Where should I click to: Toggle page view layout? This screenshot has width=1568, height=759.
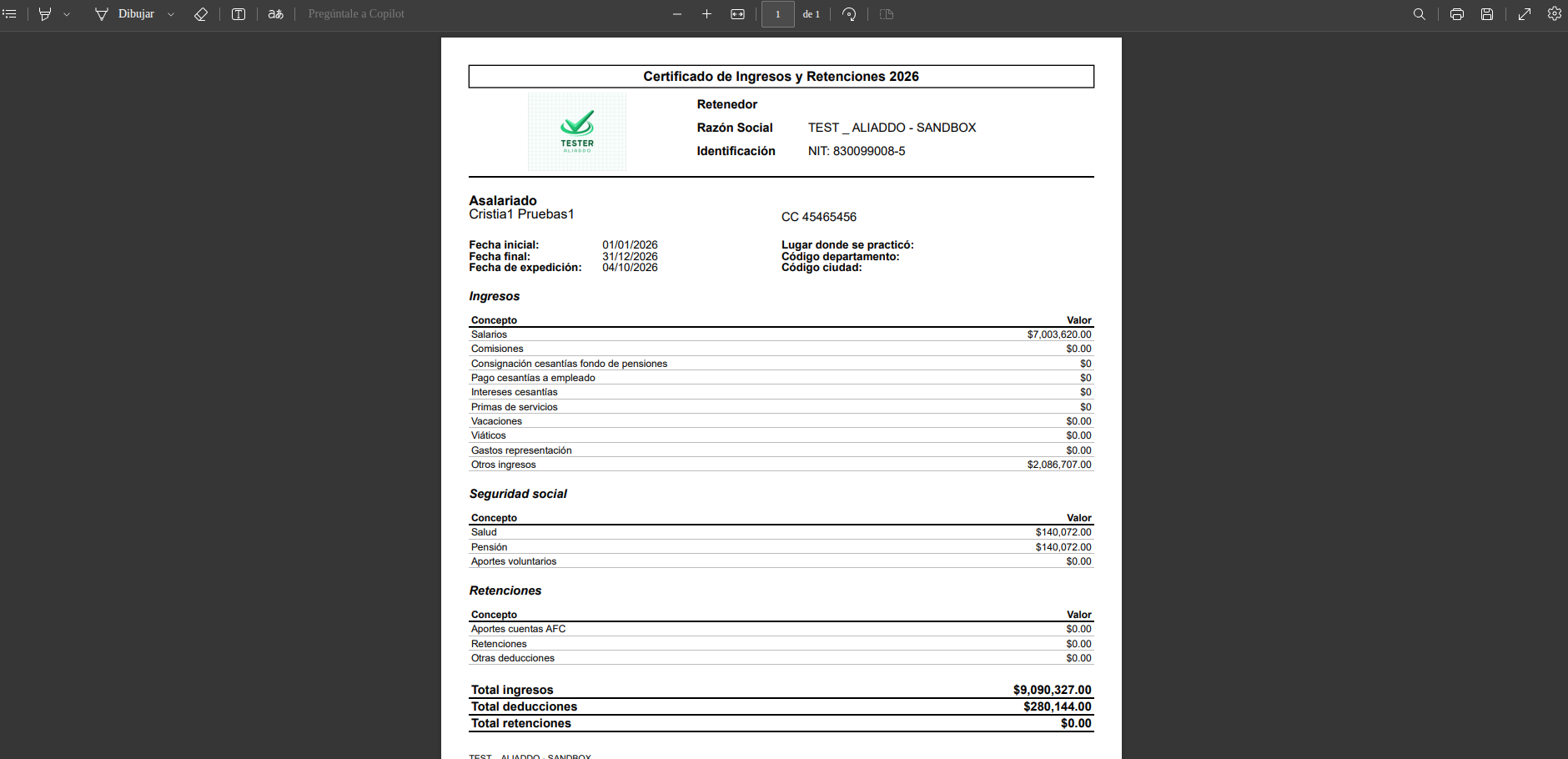[887, 14]
